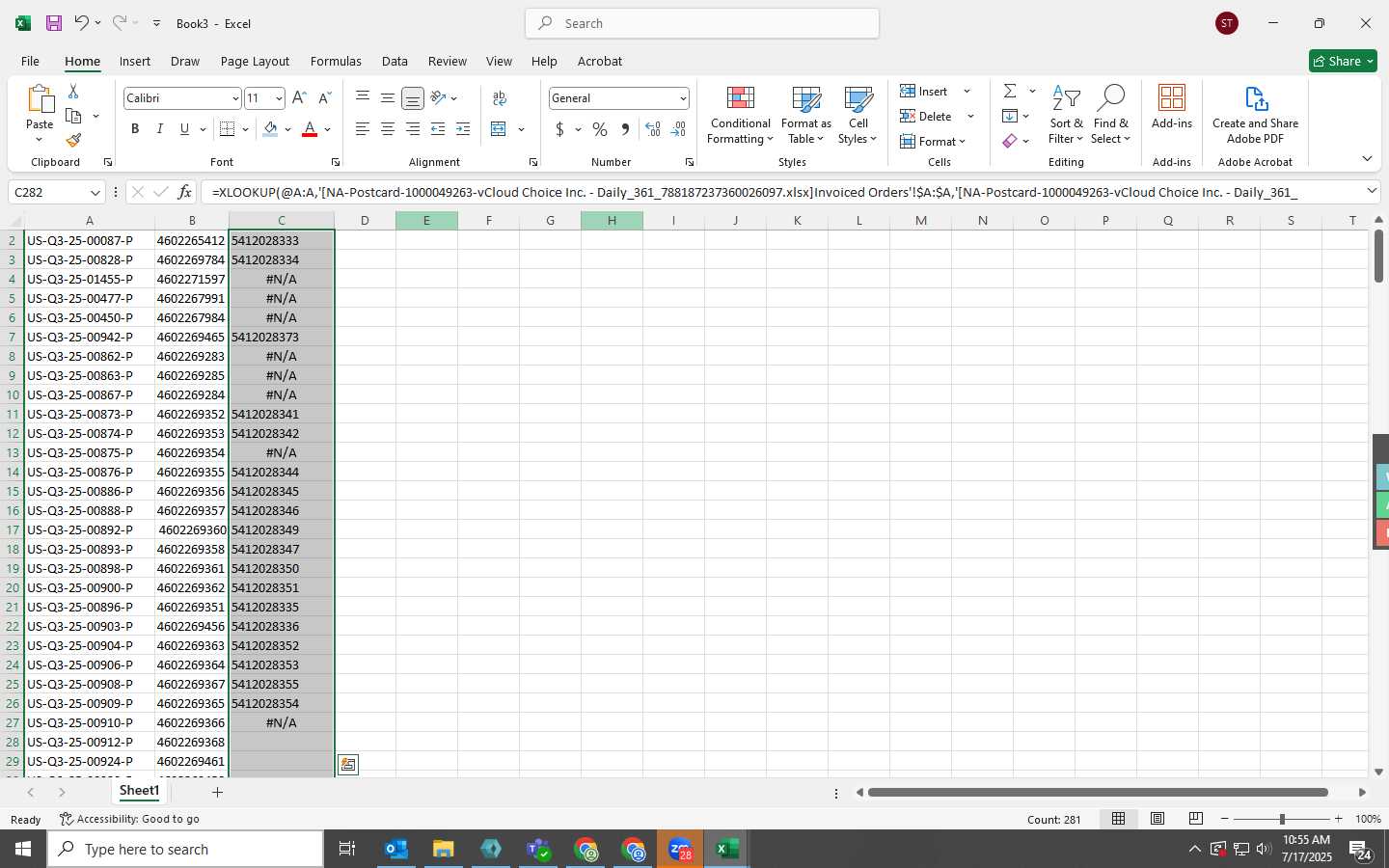Image resolution: width=1389 pixels, height=868 pixels.
Task: Open the Acrobat tab
Action: point(600,61)
